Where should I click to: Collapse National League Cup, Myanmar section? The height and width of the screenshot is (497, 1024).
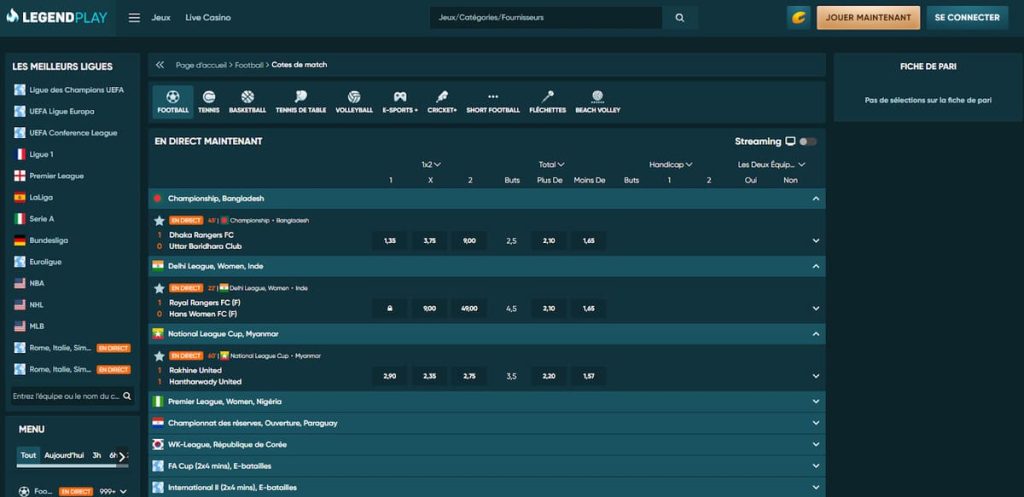click(x=816, y=334)
